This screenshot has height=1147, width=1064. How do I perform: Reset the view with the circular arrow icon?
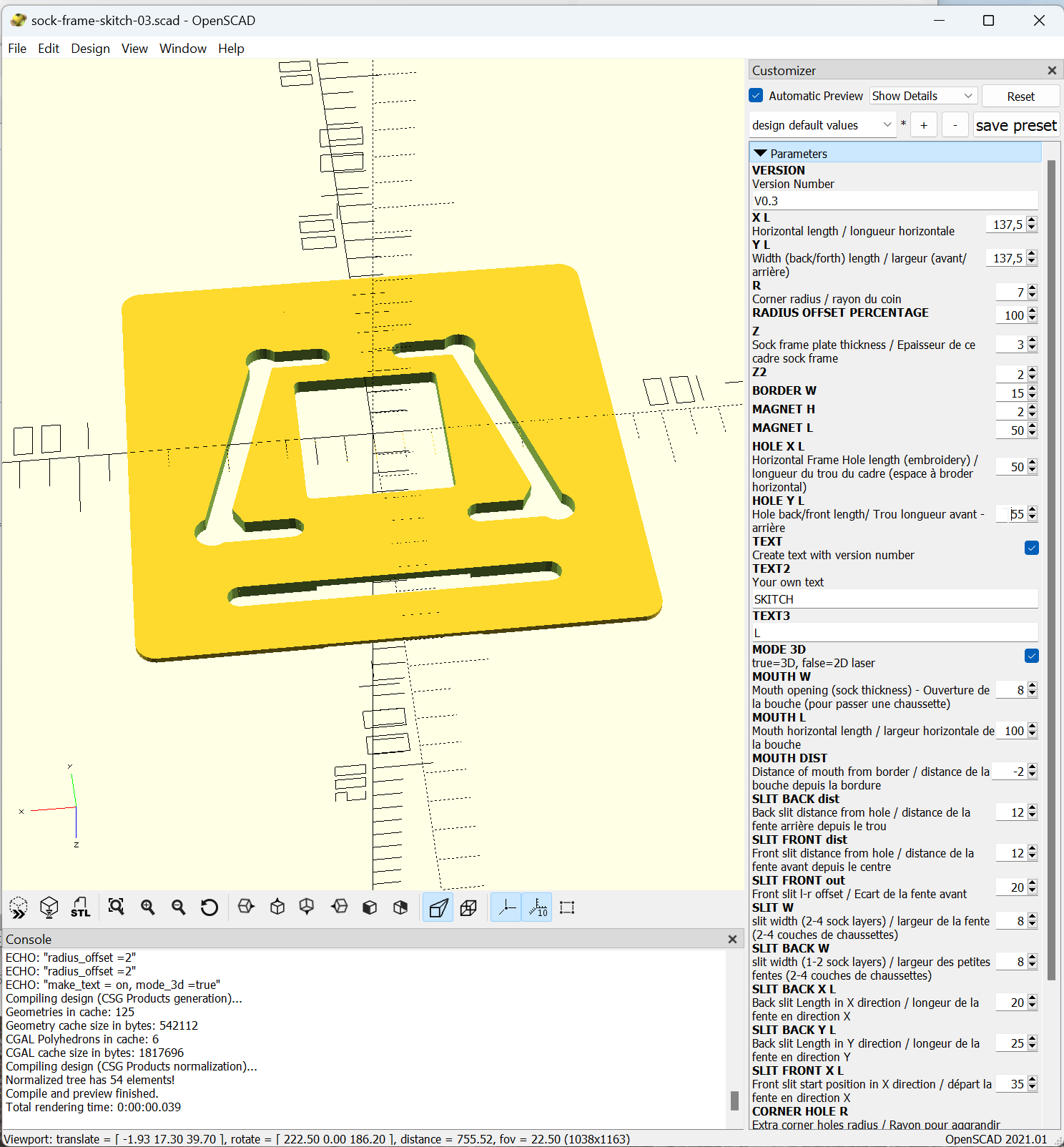pos(209,907)
